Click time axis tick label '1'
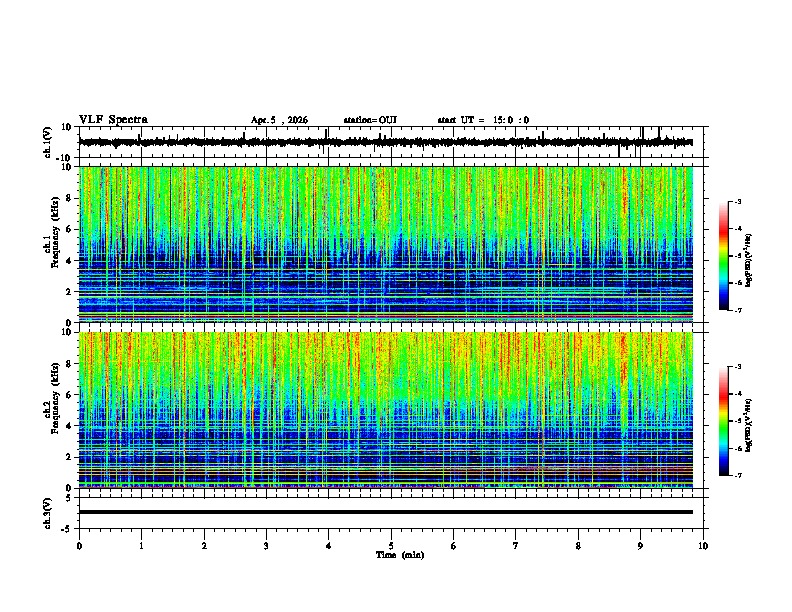The image size is (792, 612). (x=141, y=546)
